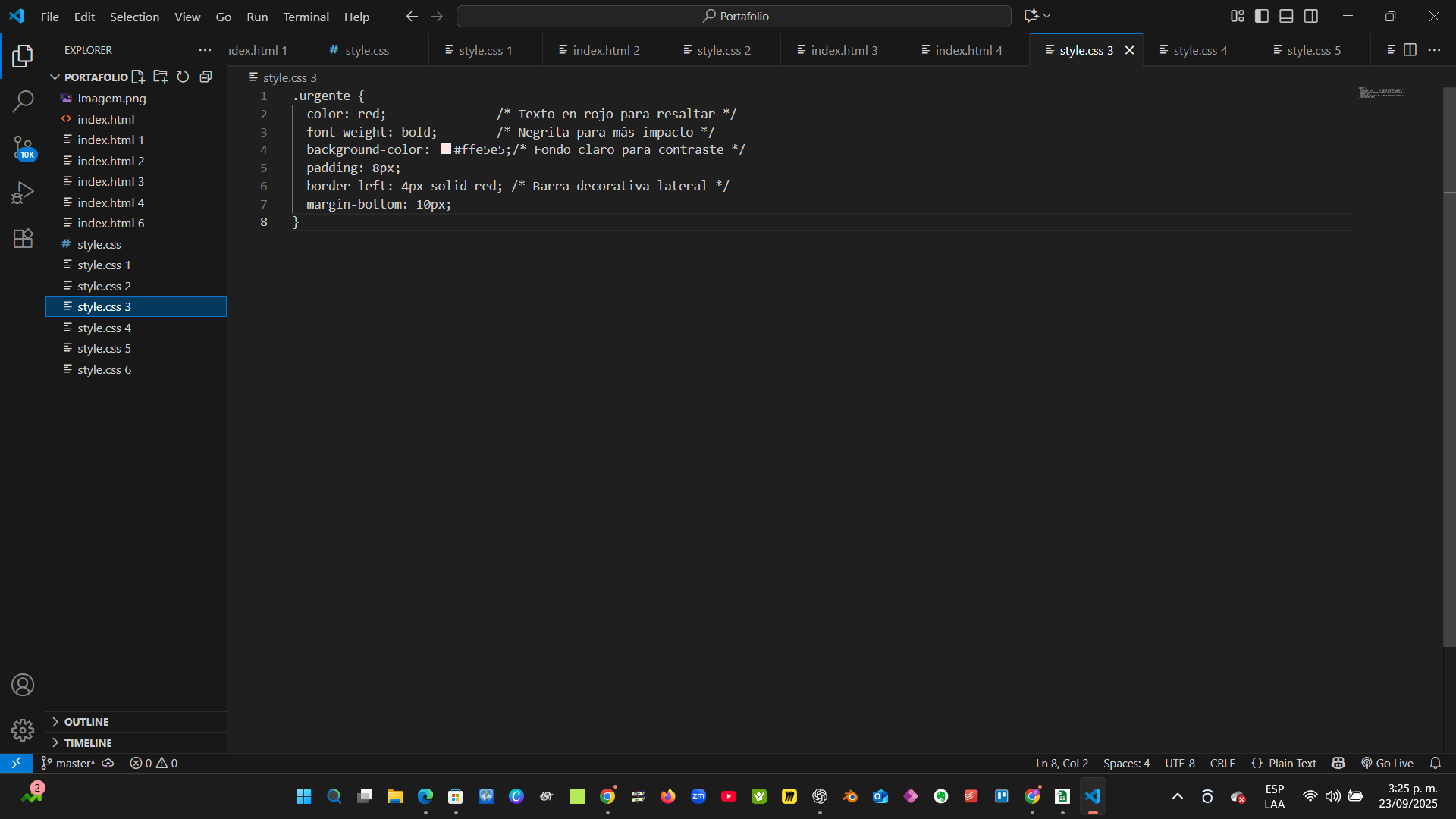This screenshot has width=1456, height=819.
Task: Change indentation Spaces: 4
Action: (1126, 764)
